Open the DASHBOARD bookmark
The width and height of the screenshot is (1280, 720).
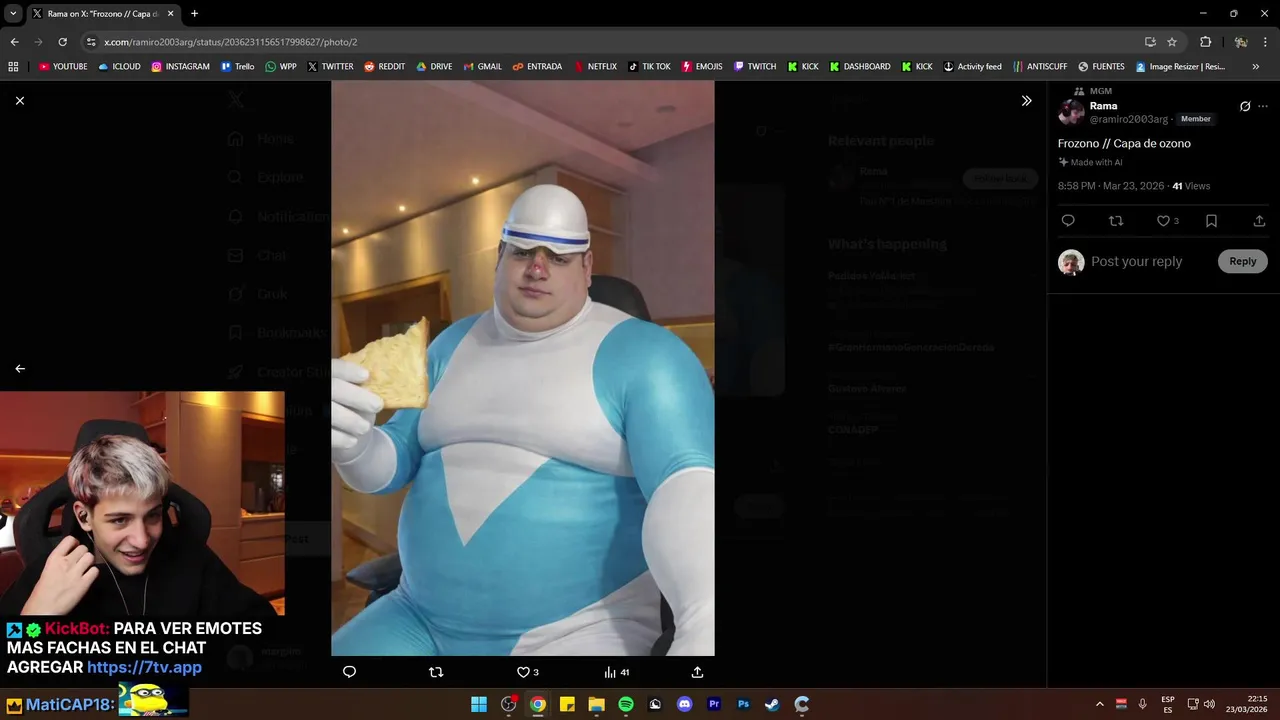tap(859, 67)
